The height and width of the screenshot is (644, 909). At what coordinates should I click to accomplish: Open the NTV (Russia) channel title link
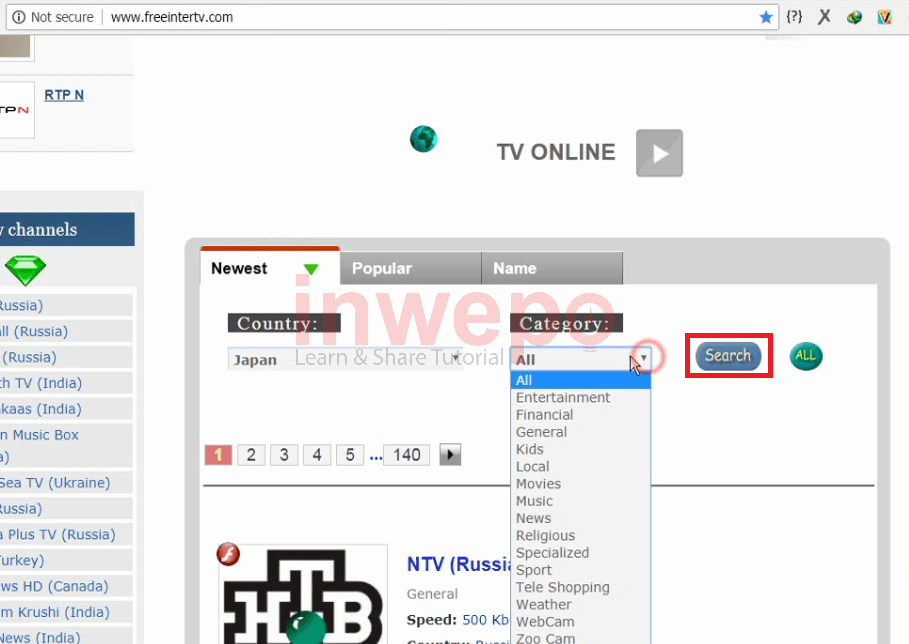[459, 564]
